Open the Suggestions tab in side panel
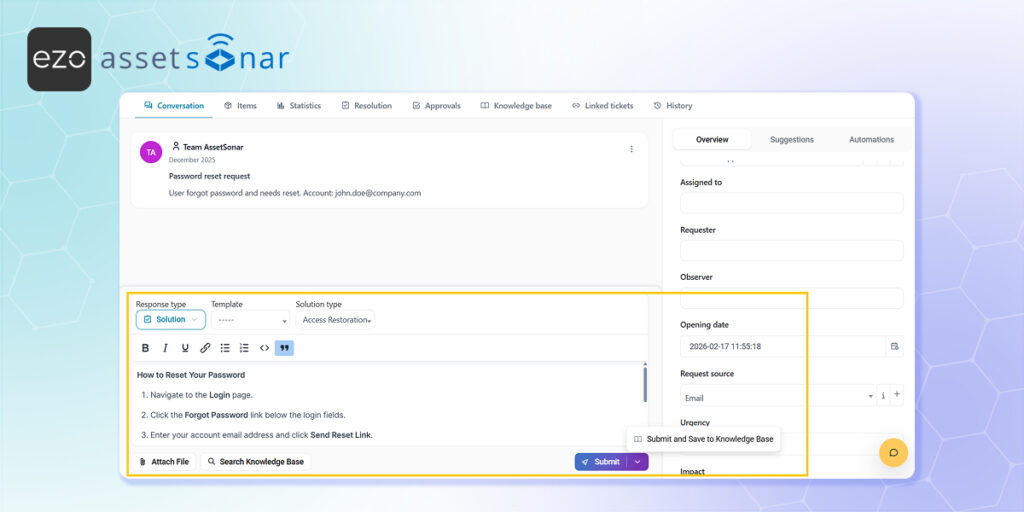The width and height of the screenshot is (1024, 512). click(791, 140)
